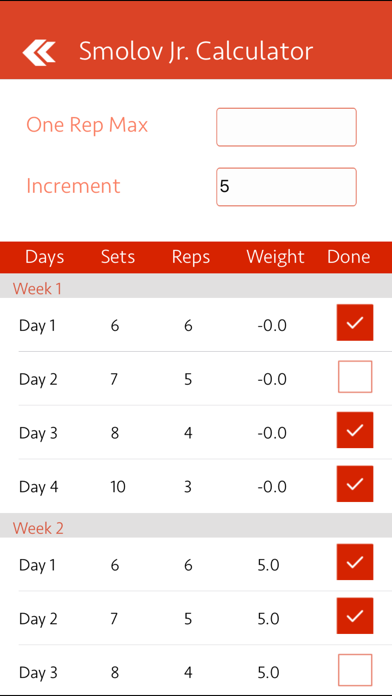Select Week 1 Day 4 row label
This screenshot has height=696, width=392.
pos(38,487)
